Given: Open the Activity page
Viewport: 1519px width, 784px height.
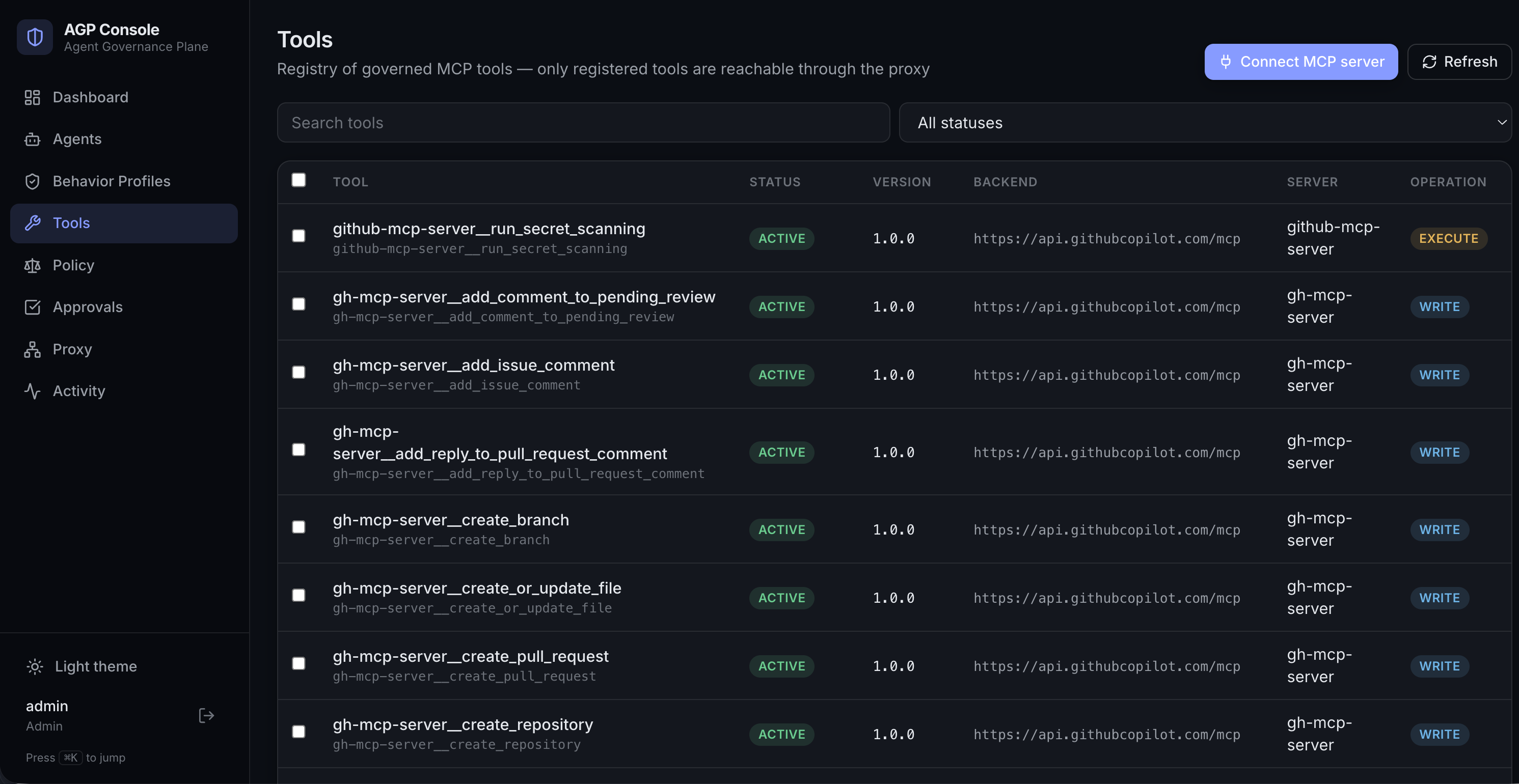Looking at the screenshot, I should coord(124,391).
